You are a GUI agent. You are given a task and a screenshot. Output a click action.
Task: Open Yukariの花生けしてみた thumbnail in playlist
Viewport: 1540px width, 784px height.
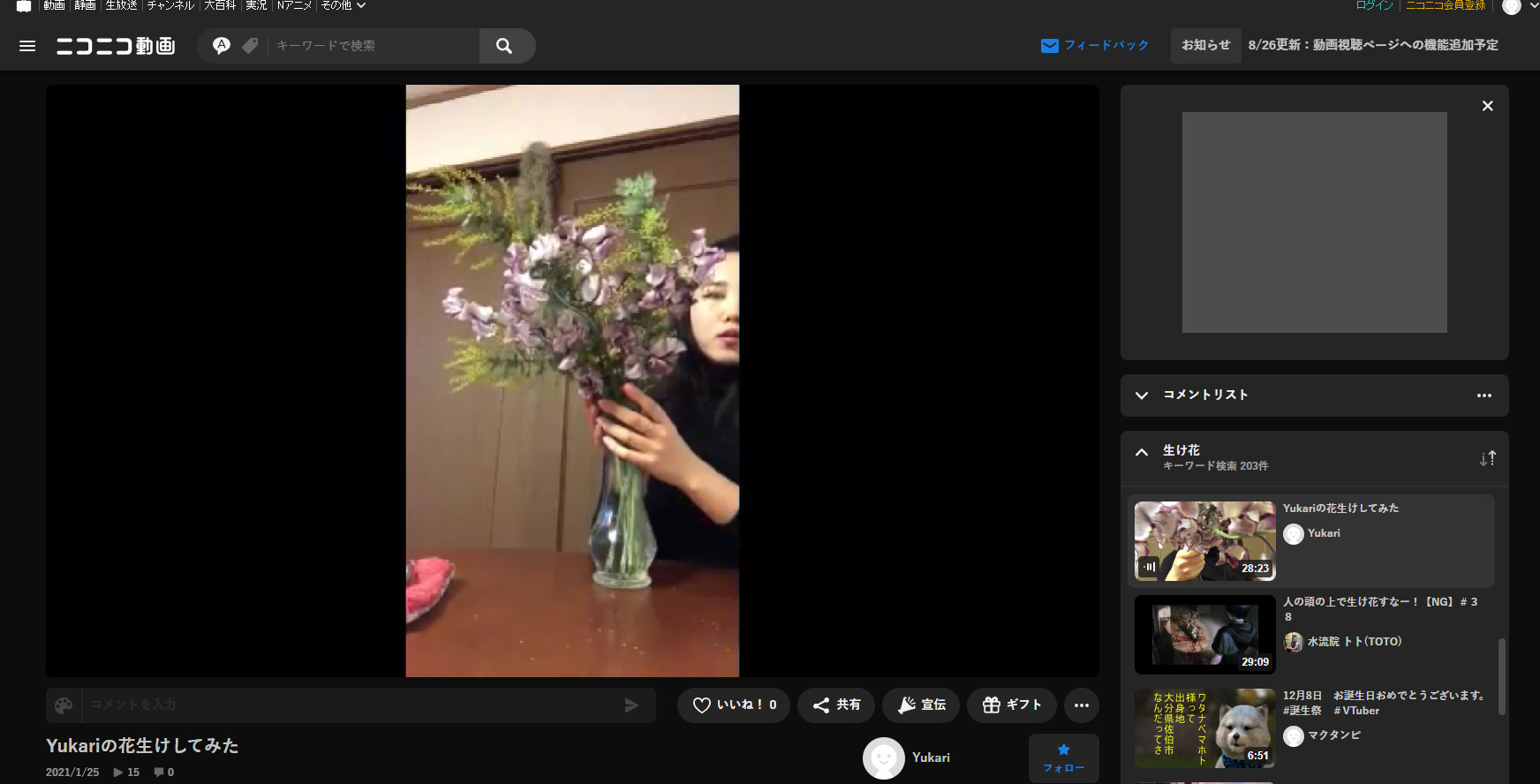(1205, 541)
